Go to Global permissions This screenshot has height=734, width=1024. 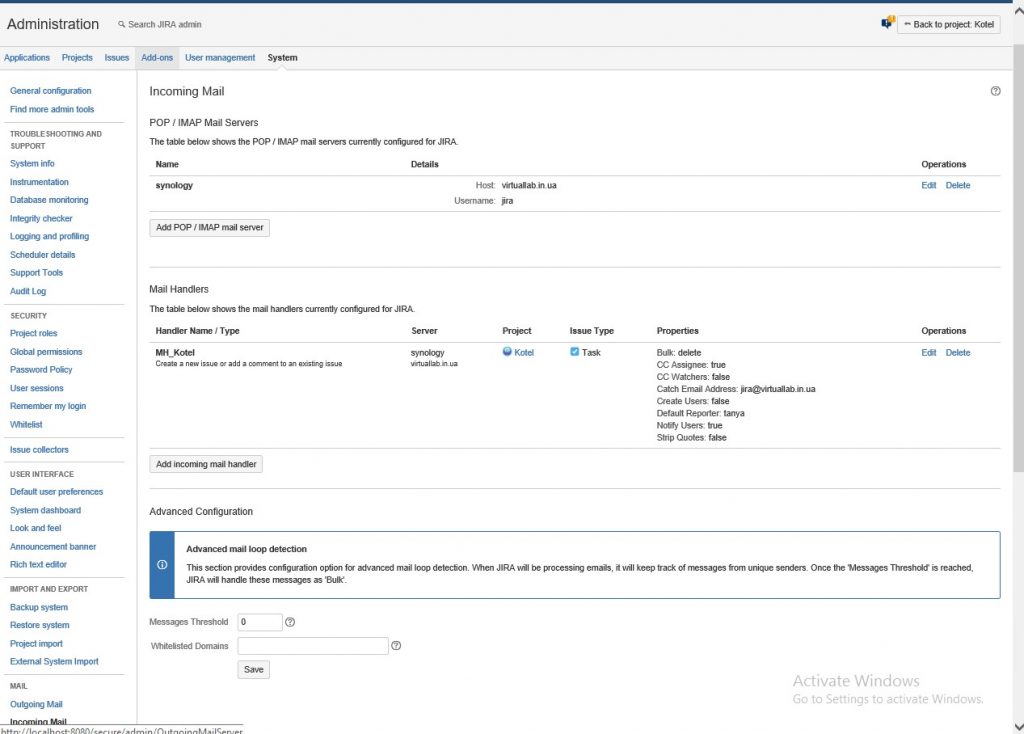pos(46,351)
